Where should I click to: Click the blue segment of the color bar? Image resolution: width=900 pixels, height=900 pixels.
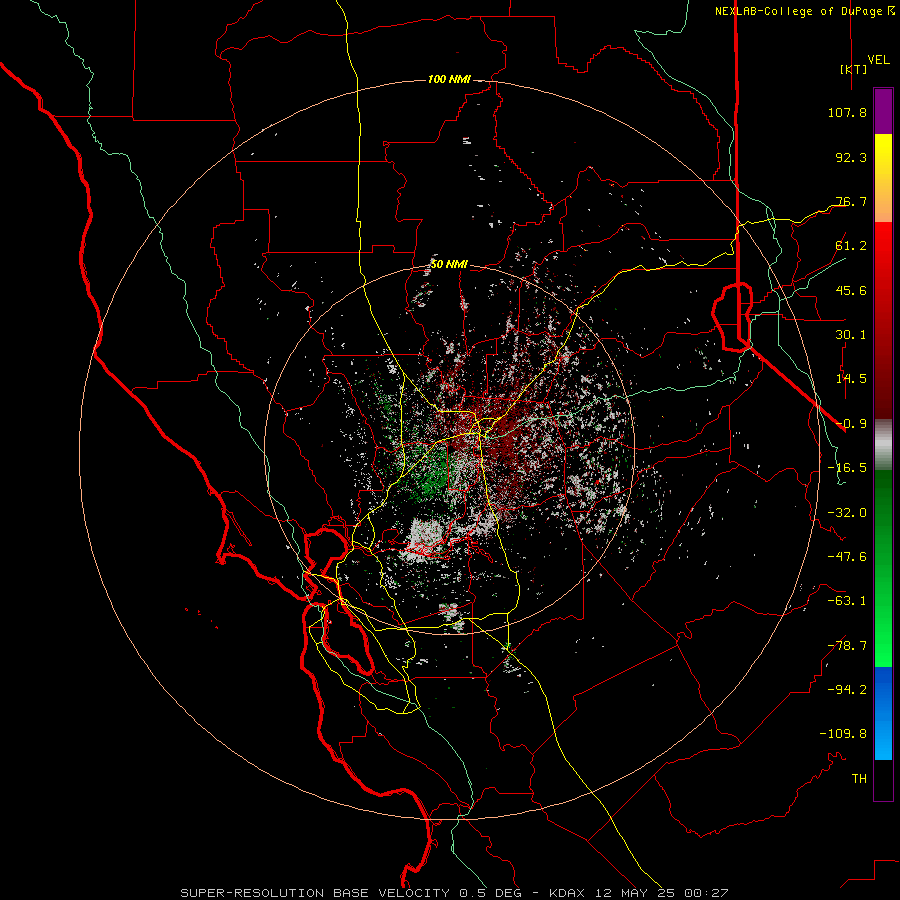coord(883,713)
